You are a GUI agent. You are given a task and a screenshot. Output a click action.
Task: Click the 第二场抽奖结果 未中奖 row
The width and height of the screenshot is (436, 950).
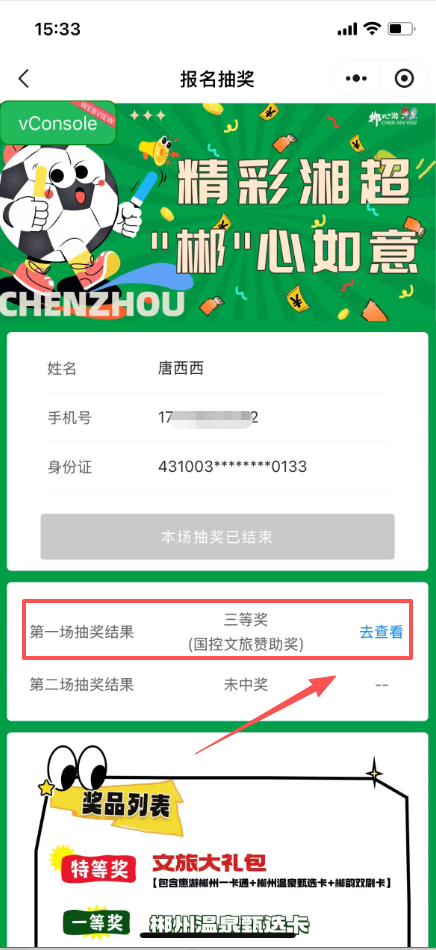217,685
